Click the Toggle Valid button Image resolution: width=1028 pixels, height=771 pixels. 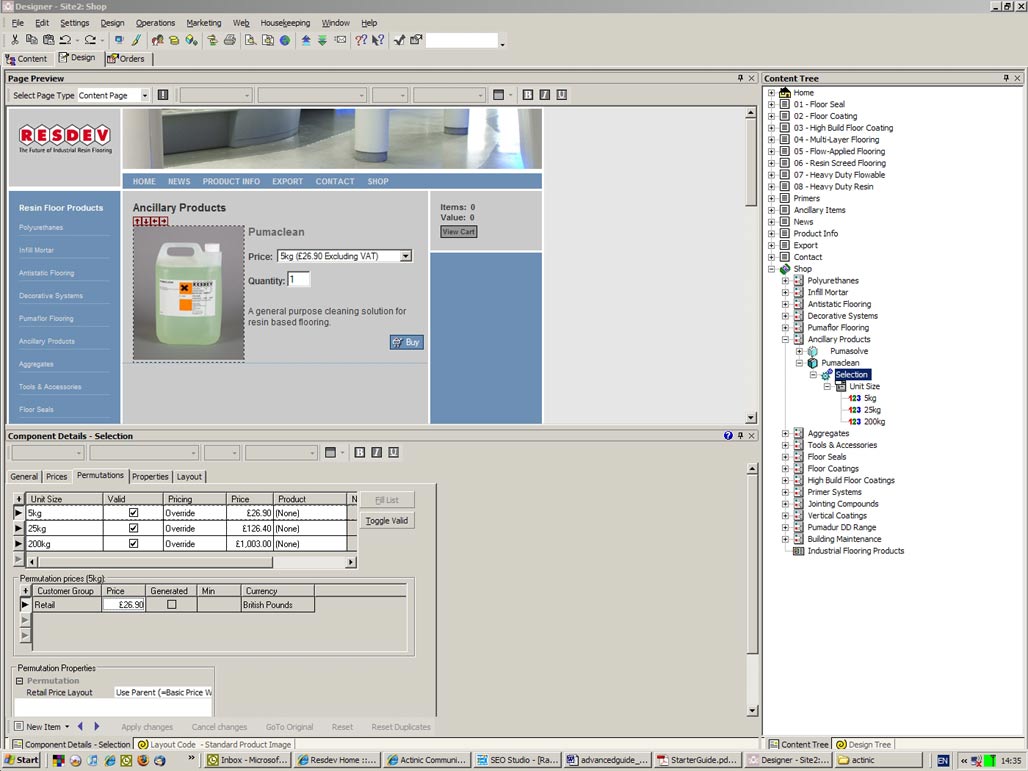point(386,521)
